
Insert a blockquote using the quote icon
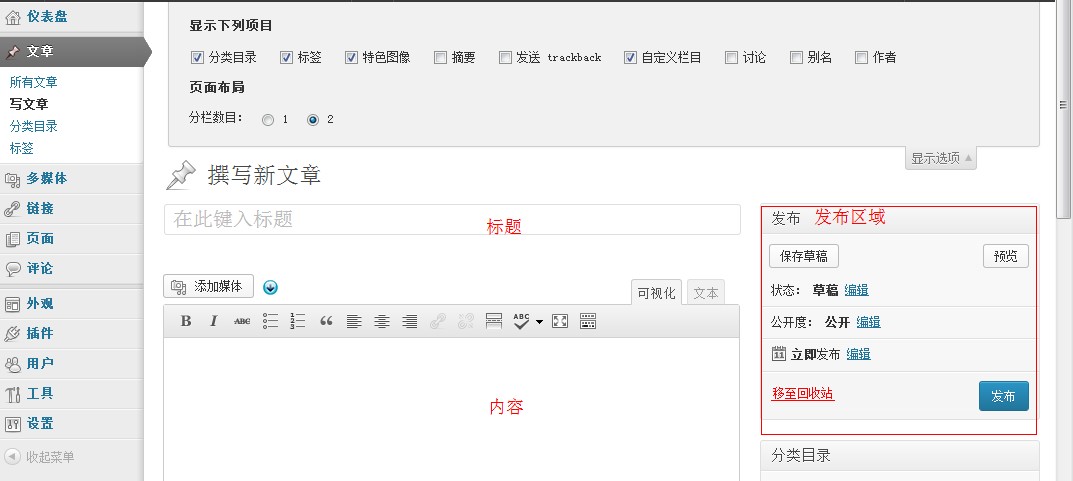(326, 321)
